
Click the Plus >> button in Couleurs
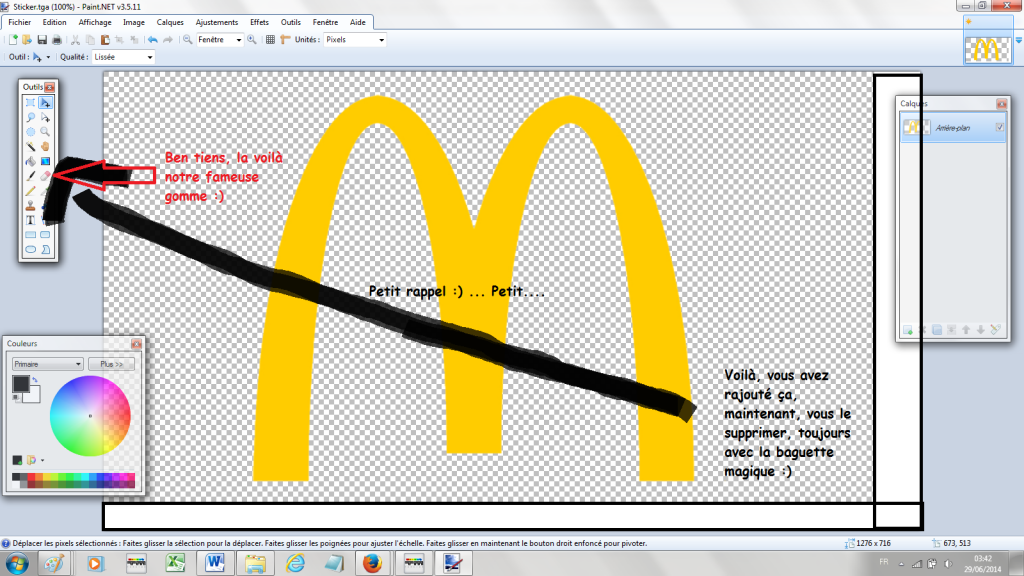(x=112, y=364)
